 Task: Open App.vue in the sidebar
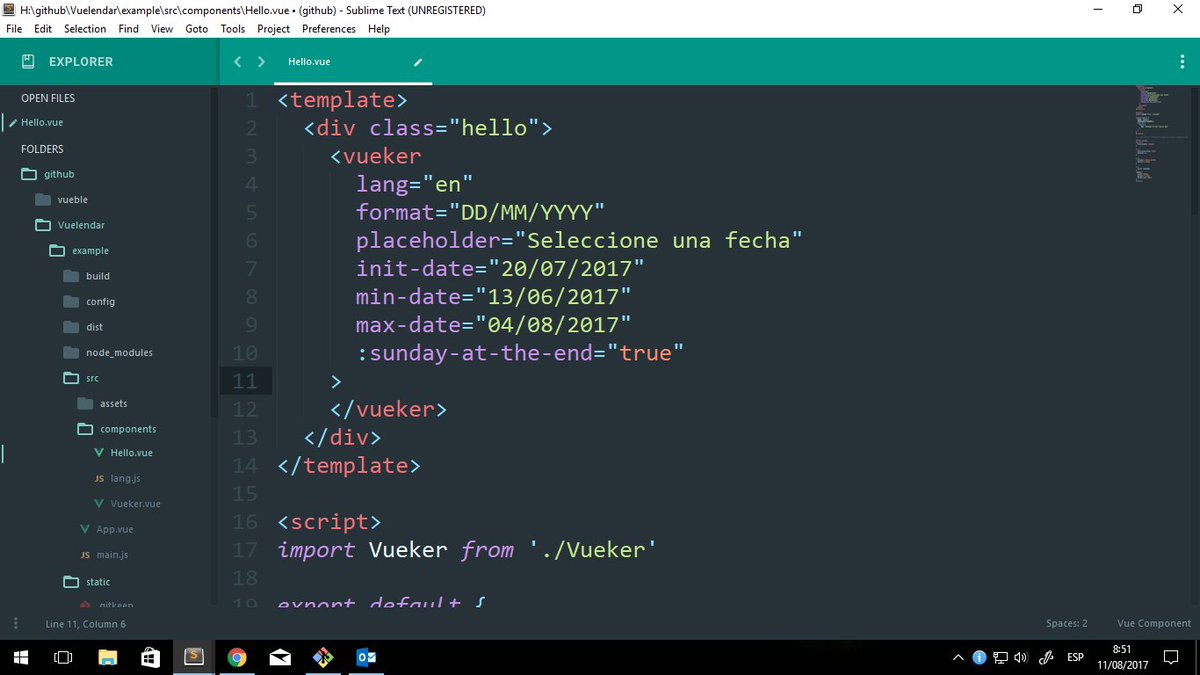[115, 529]
